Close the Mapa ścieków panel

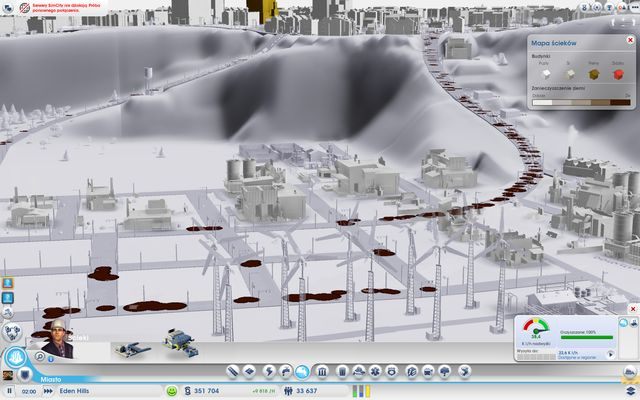pyautogui.click(x=630, y=40)
